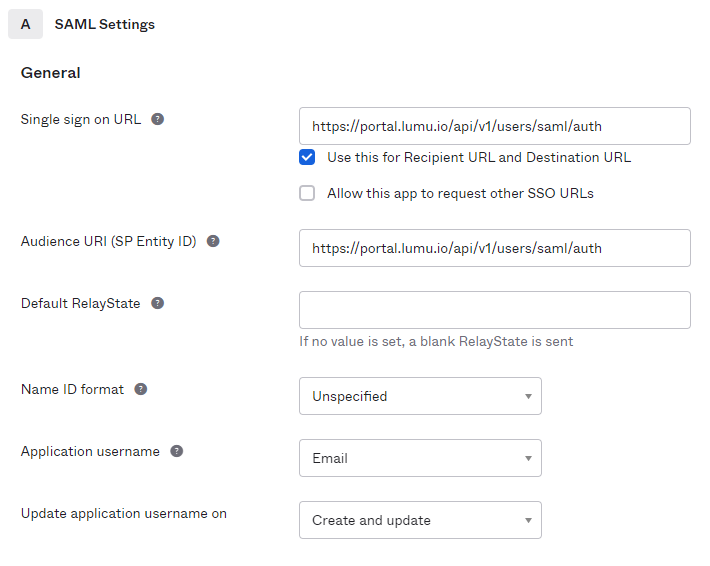710x566 pixels.
Task: Click the empty Default RelayState field
Action: point(494,310)
